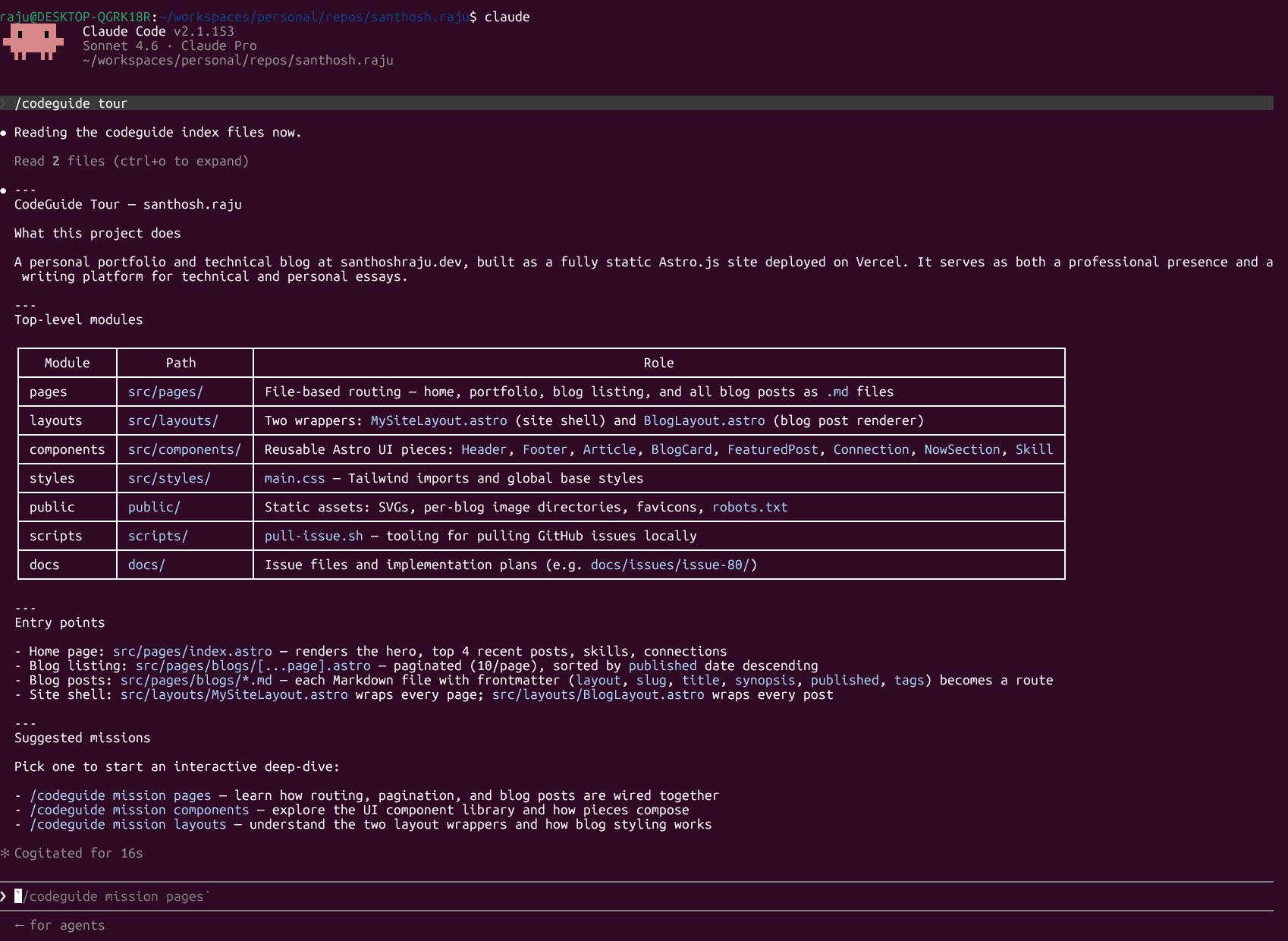Click the 'CodeGuide Tour – santhosh.raju' heading

click(x=127, y=204)
